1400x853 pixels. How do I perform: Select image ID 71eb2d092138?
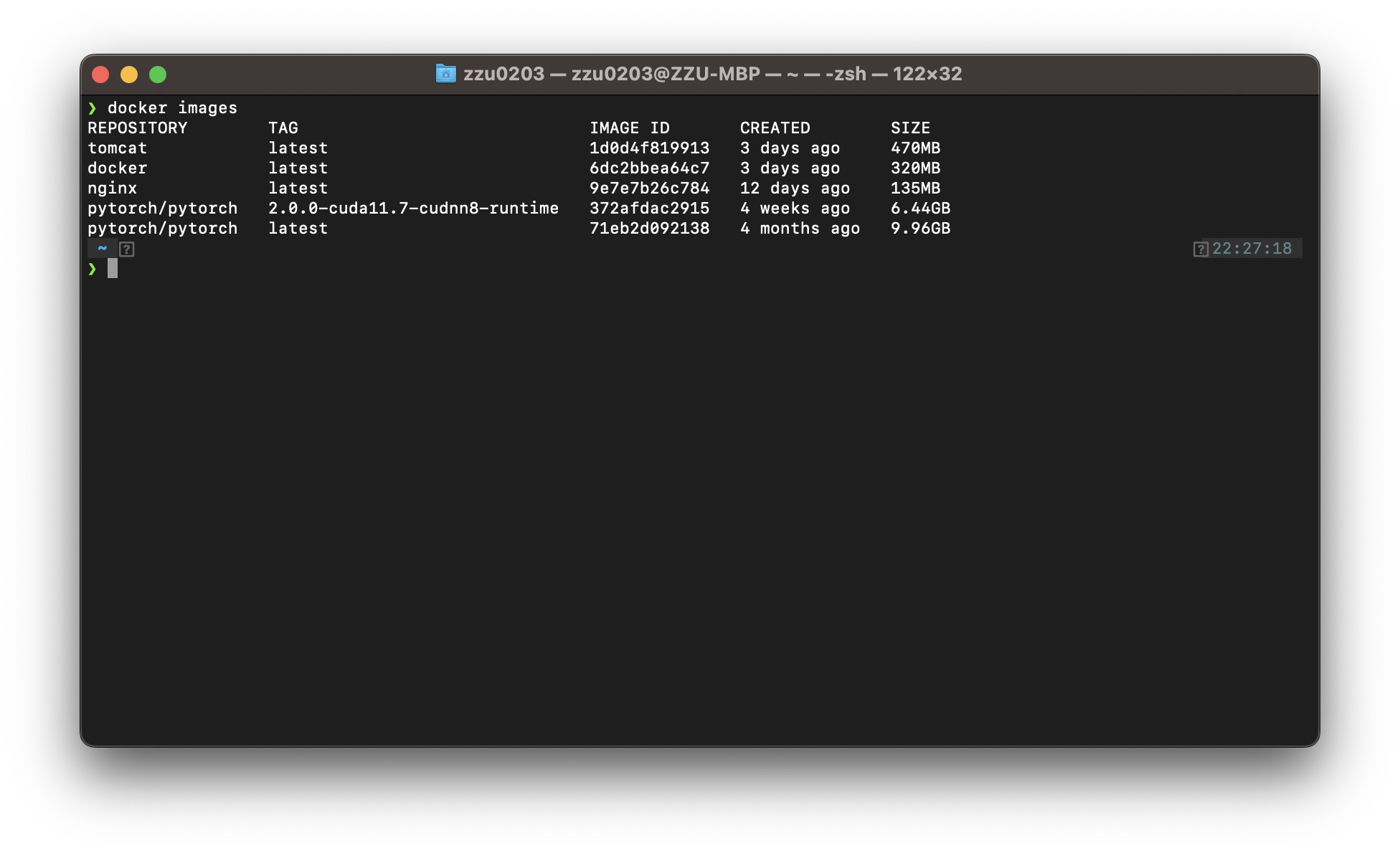(649, 229)
